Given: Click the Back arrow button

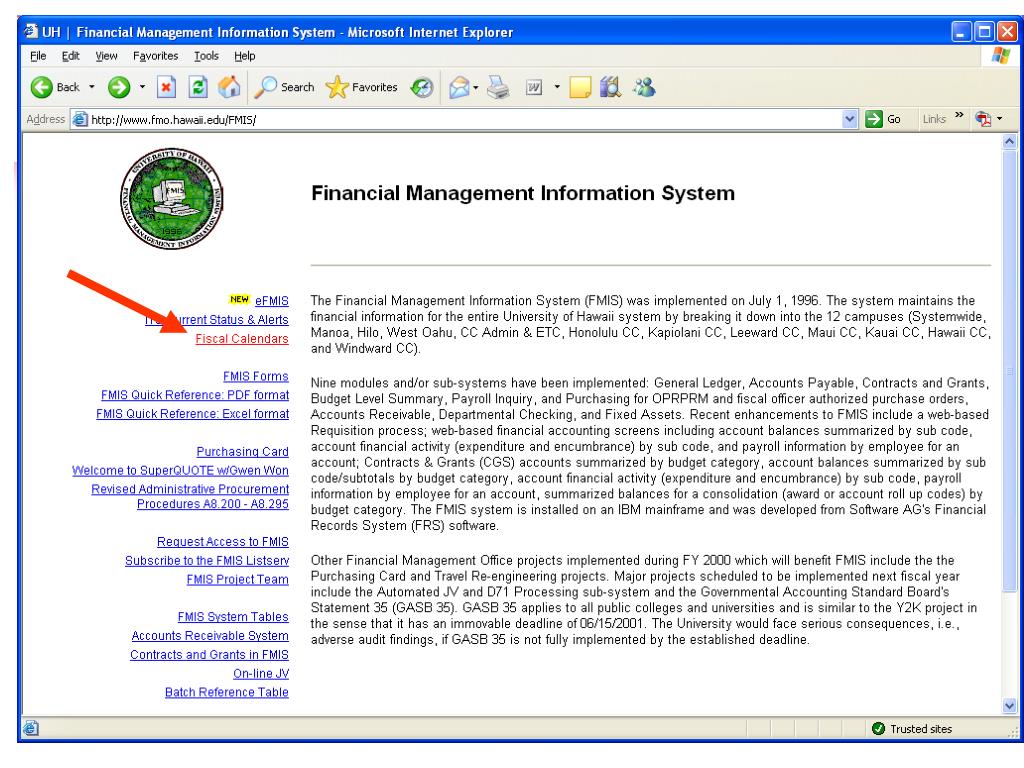Looking at the screenshot, I should pos(55,87).
